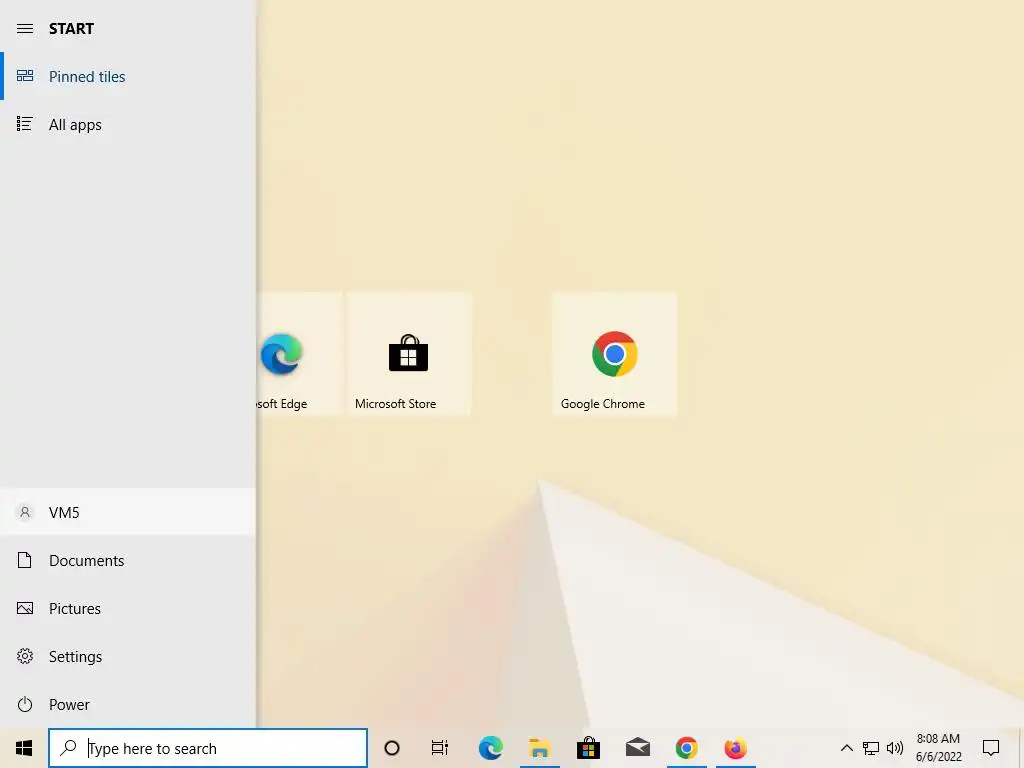Open Chrome from the taskbar

coord(686,748)
